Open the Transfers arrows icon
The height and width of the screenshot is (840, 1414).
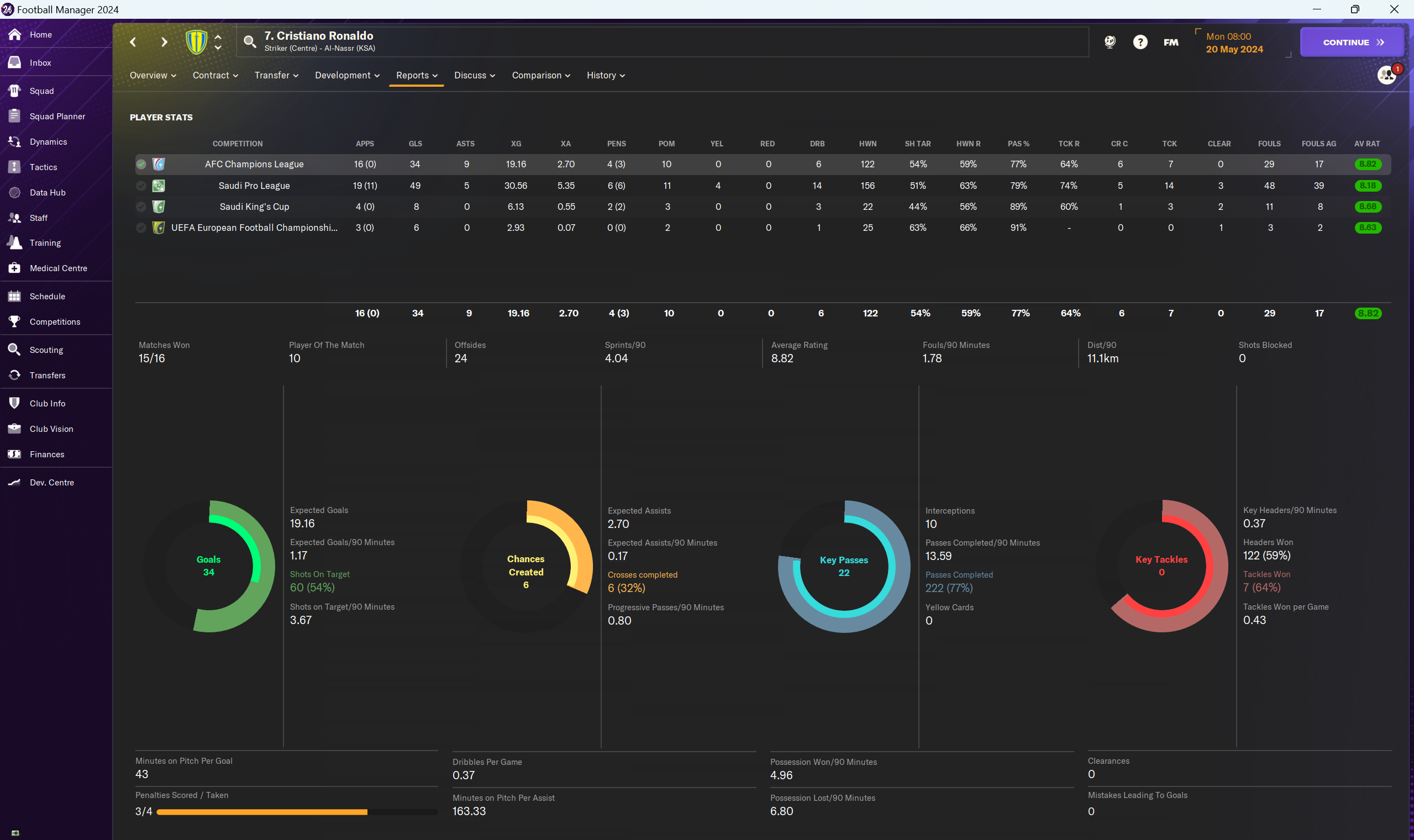pos(15,376)
